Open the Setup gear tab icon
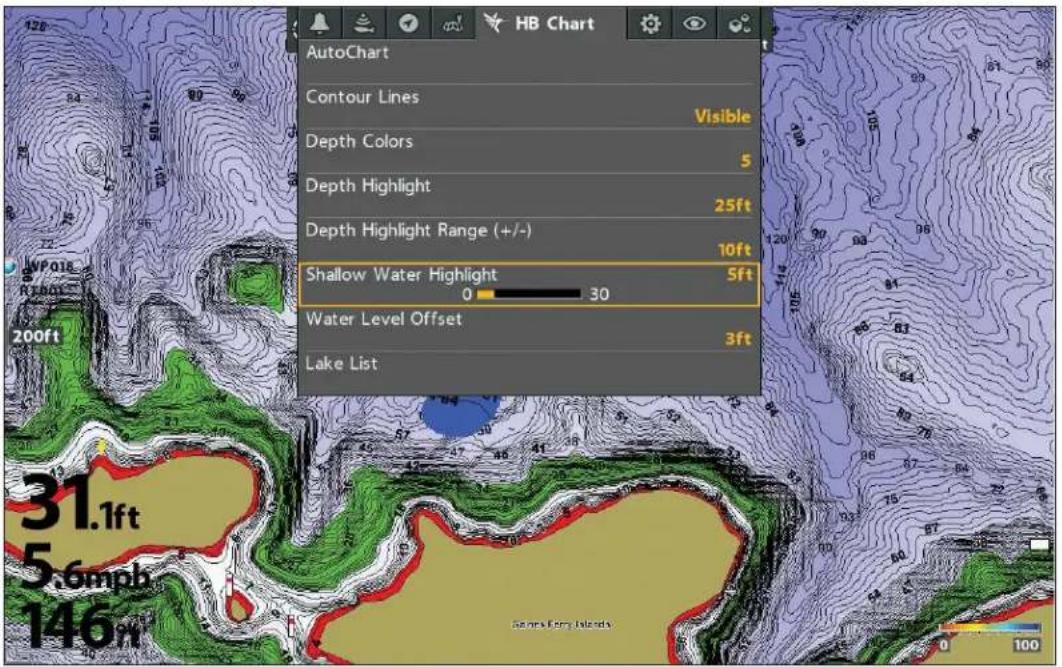This screenshot has width=1062, height=667. pyautogui.click(x=650, y=24)
